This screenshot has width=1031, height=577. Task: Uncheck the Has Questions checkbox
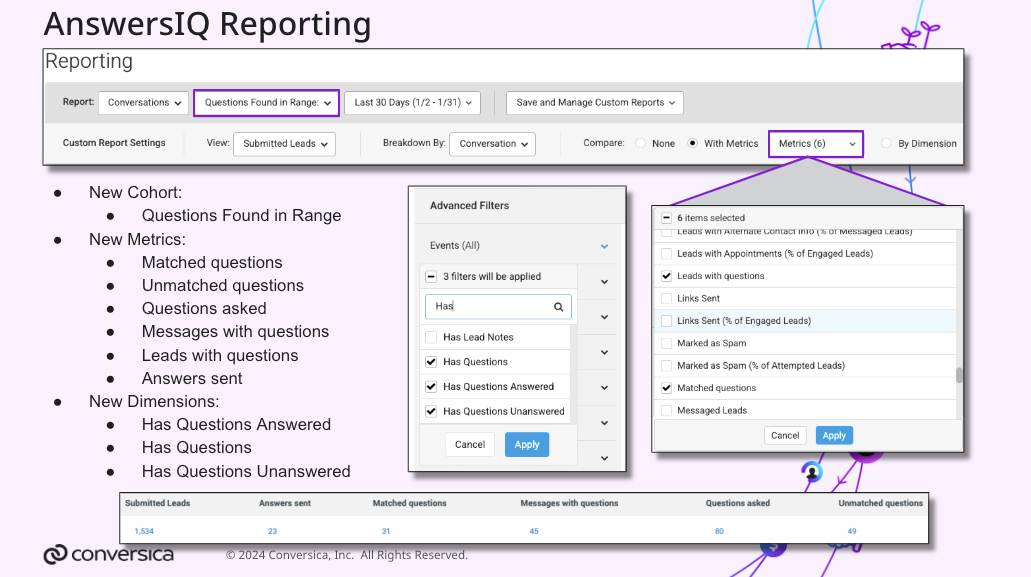click(431, 362)
